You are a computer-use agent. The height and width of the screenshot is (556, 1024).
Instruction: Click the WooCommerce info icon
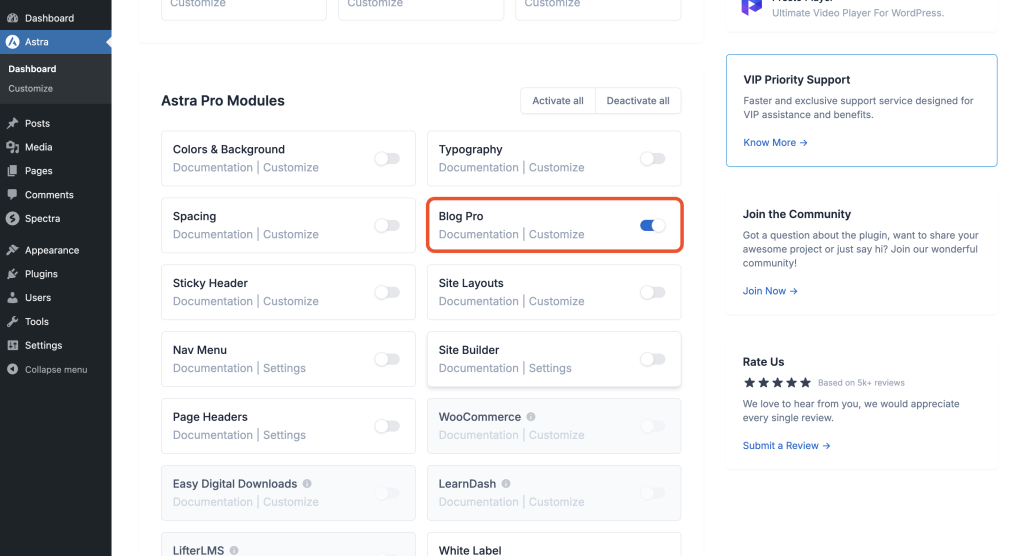click(531, 417)
